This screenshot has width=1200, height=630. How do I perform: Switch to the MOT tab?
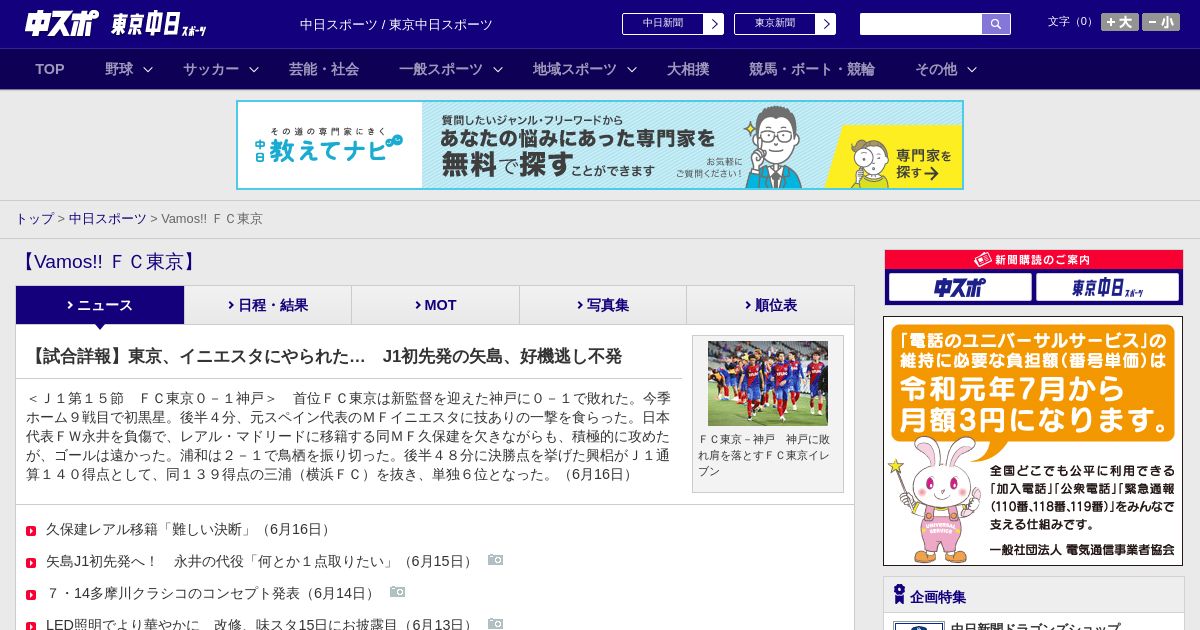click(435, 305)
